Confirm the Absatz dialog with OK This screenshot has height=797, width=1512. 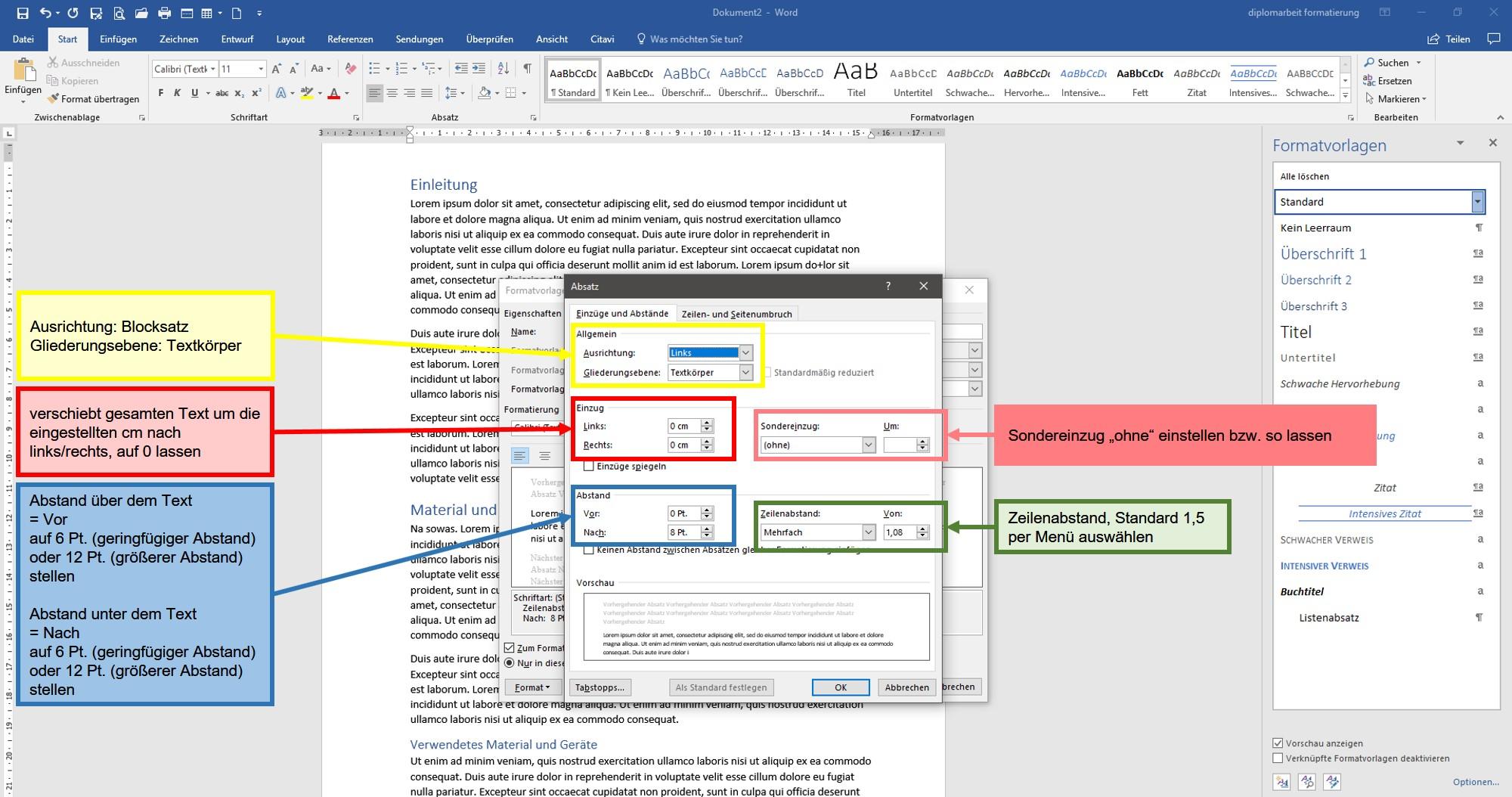(x=840, y=687)
